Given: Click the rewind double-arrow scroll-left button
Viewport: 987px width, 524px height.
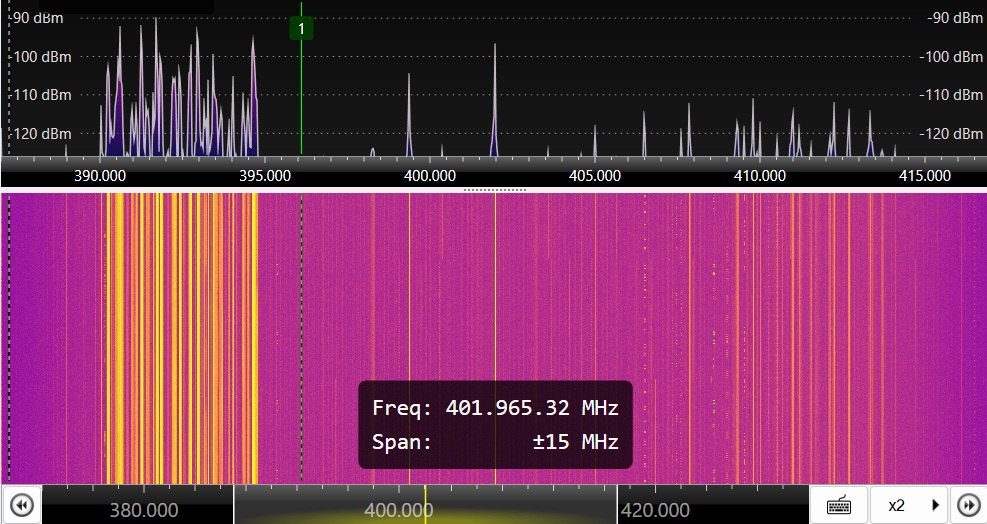Looking at the screenshot, I should point(21,505).
